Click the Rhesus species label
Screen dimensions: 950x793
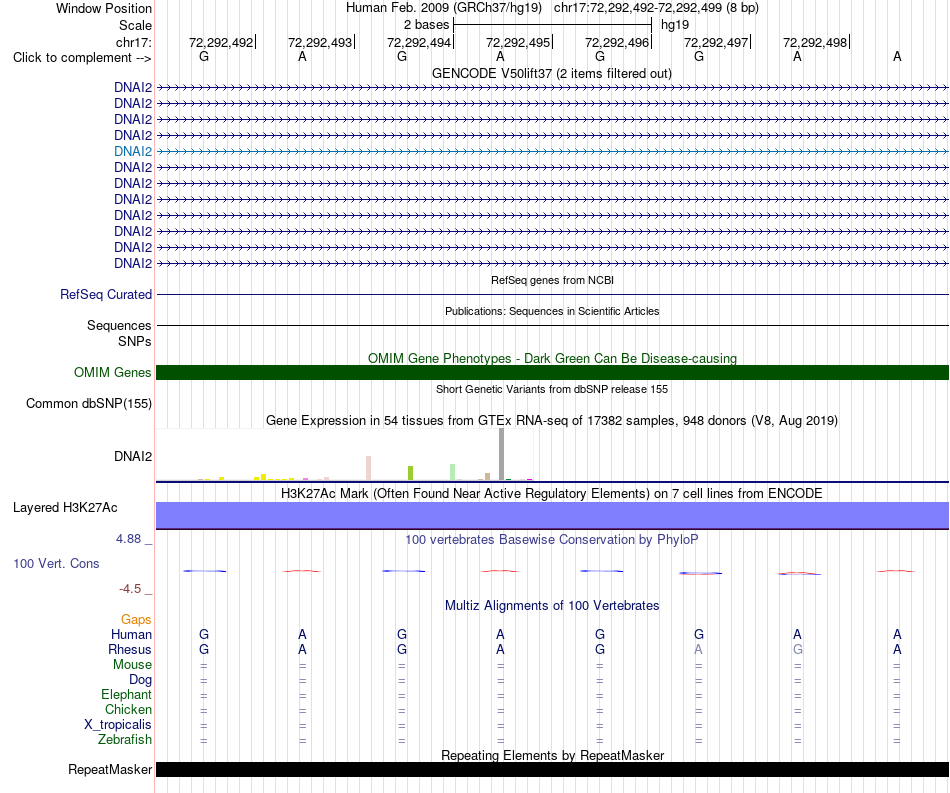(130, 649)
